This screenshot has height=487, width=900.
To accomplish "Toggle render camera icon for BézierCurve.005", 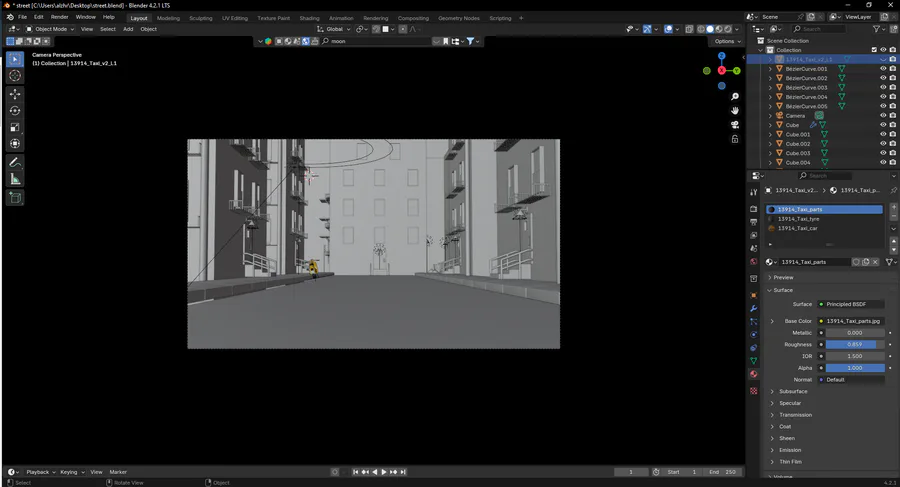I will pyautogui.click(x=893, y=106).
